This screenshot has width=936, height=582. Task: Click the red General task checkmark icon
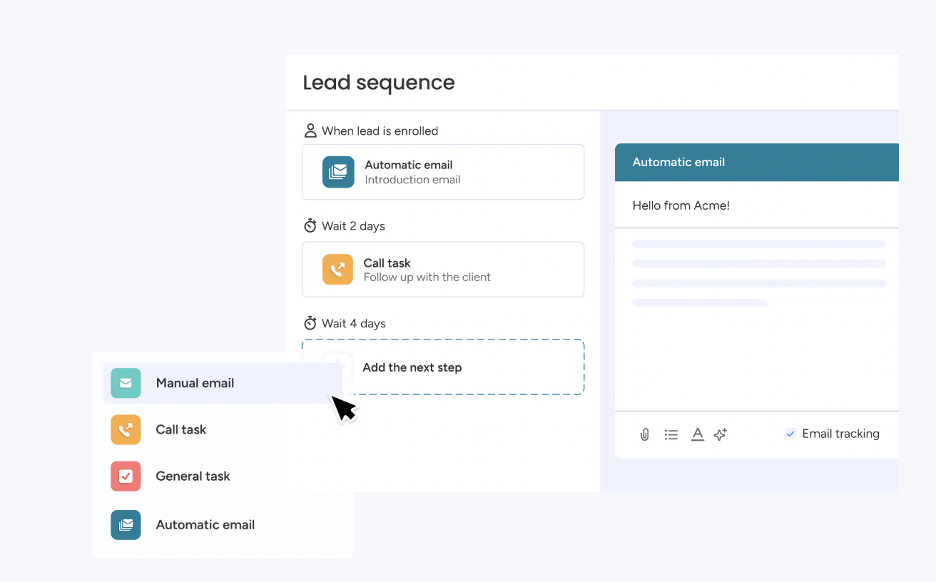(x=125, y=477)
